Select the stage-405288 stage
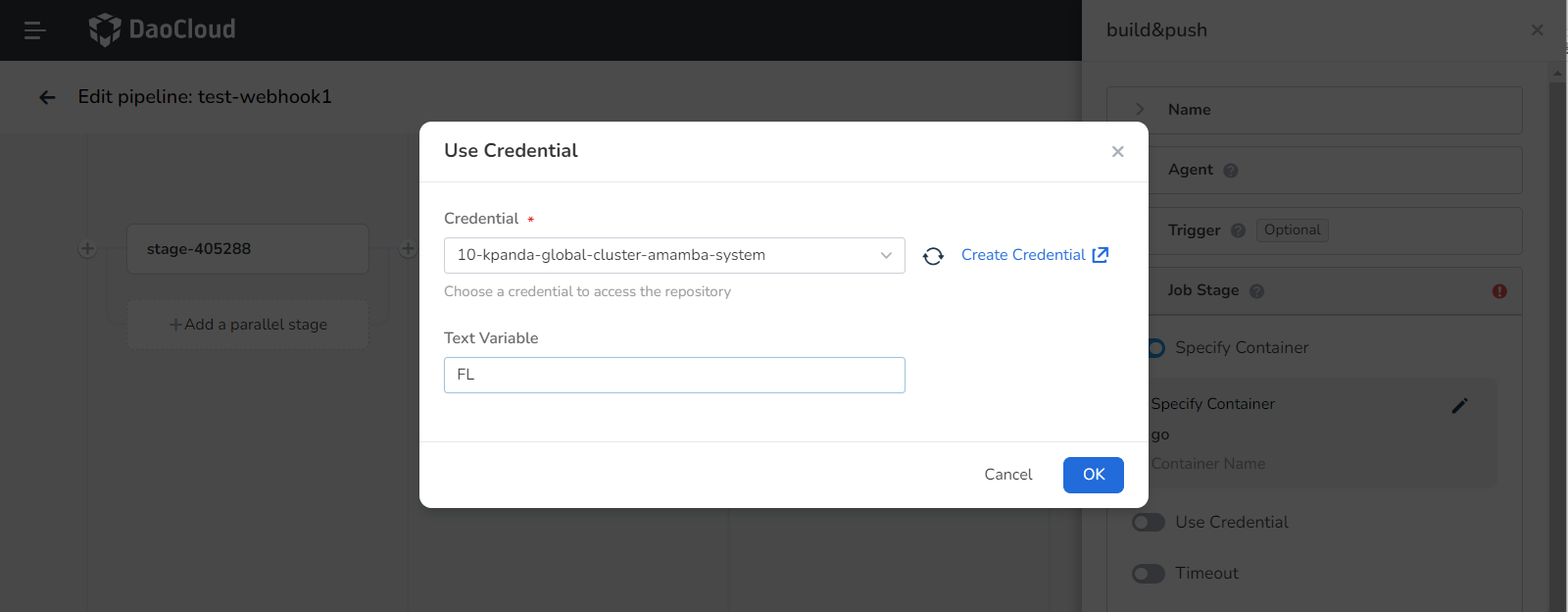 248,249
